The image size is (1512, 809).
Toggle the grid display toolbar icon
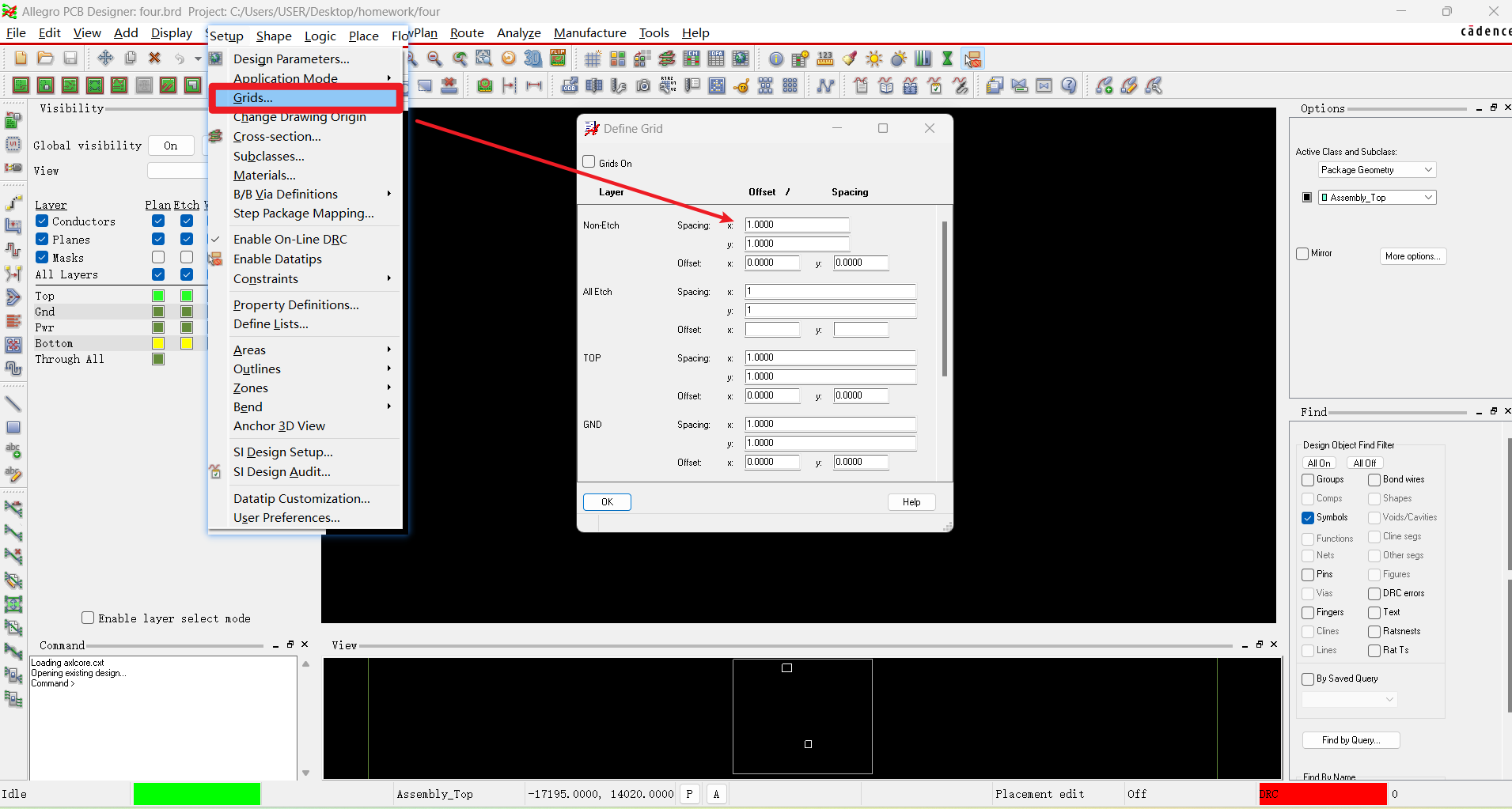(x=593, y=59)
